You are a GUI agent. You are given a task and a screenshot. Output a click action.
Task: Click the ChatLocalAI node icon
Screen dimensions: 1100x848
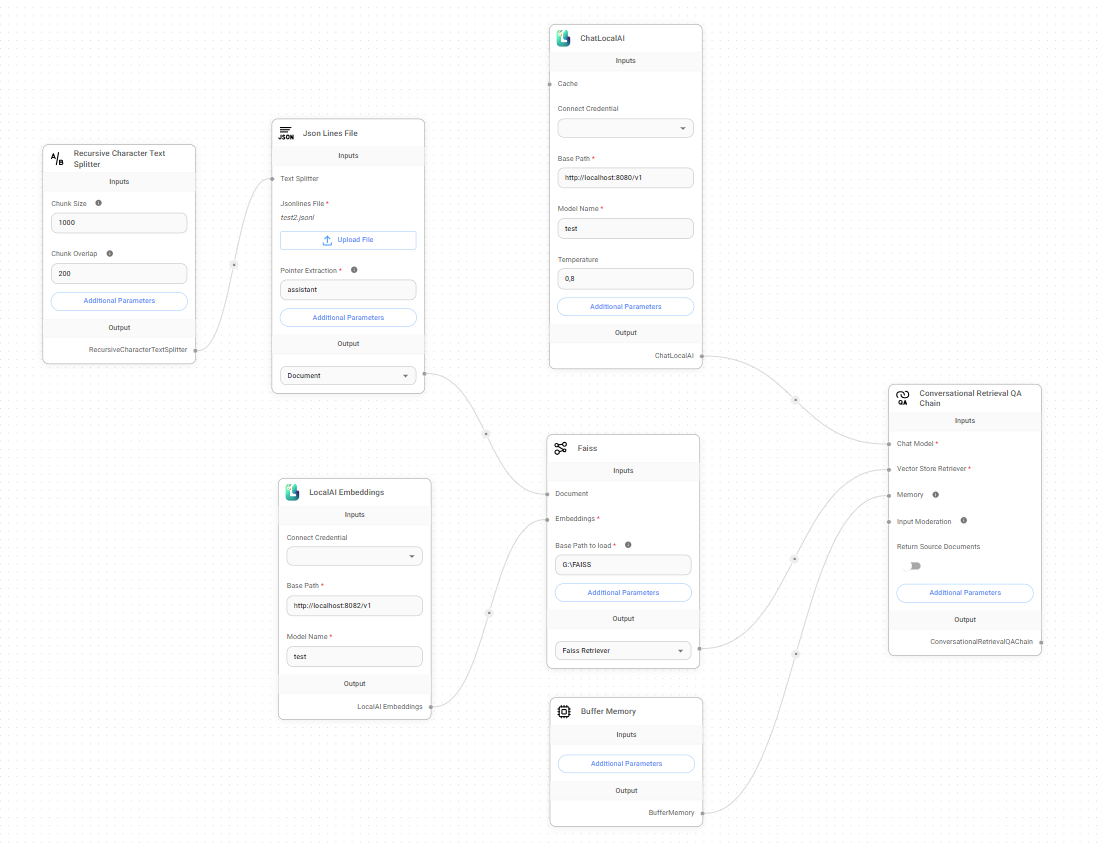563,39
